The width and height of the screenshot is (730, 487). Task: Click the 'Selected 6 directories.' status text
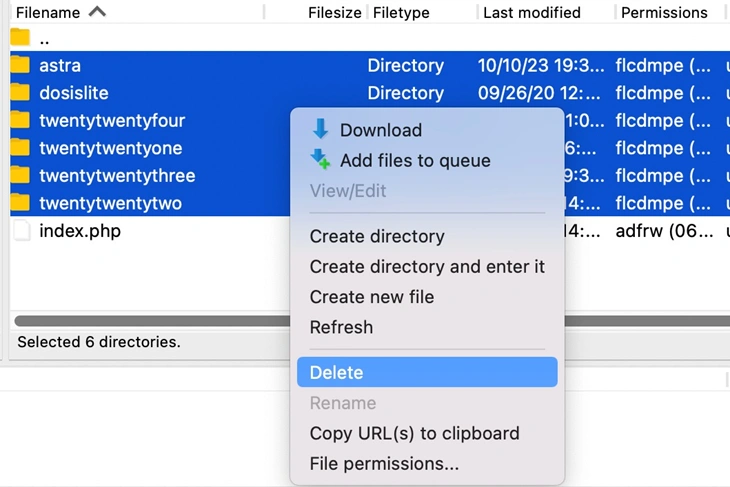(x=99, y=342)
